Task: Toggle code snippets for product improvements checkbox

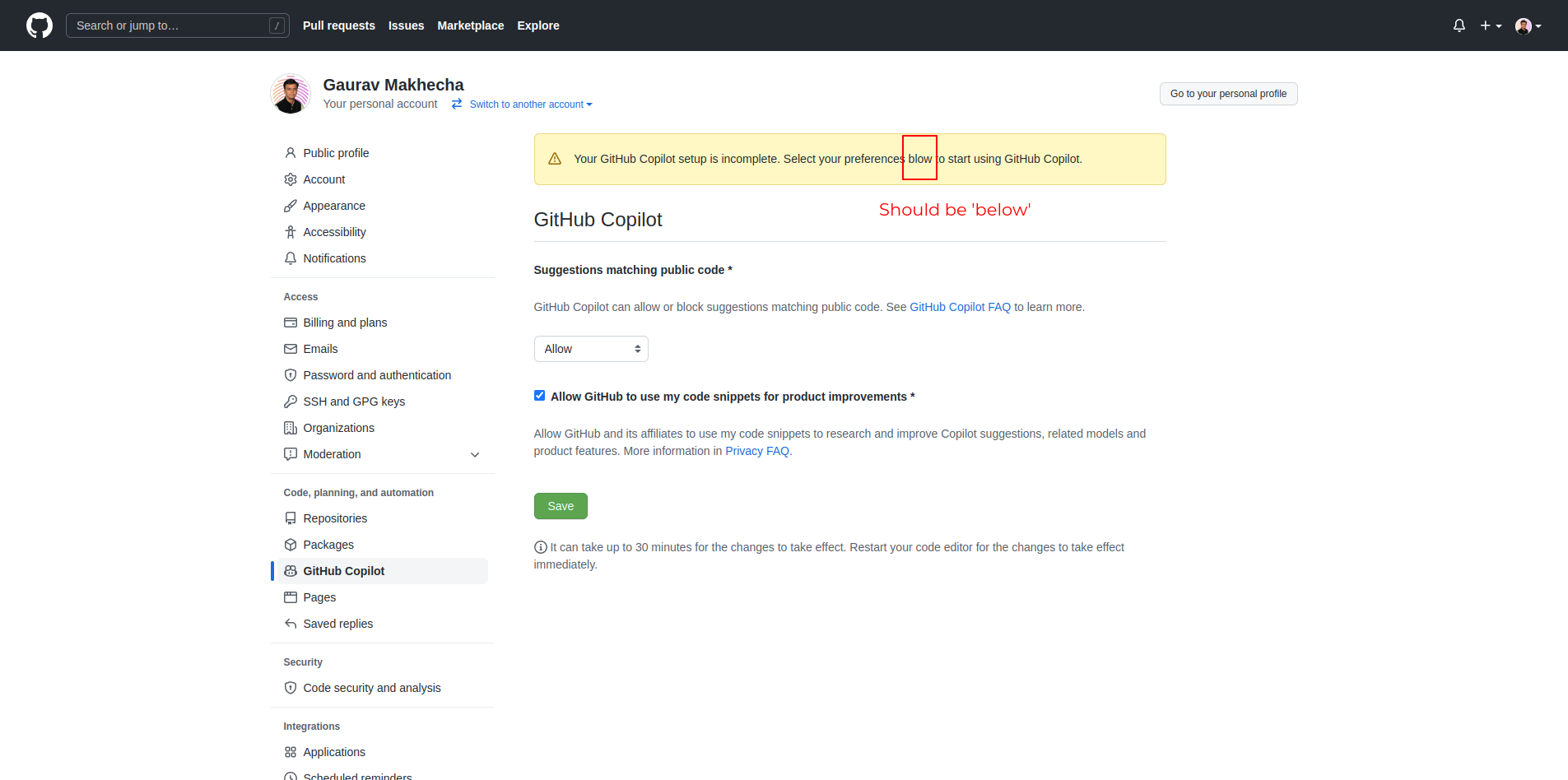Action: point(539,396)
